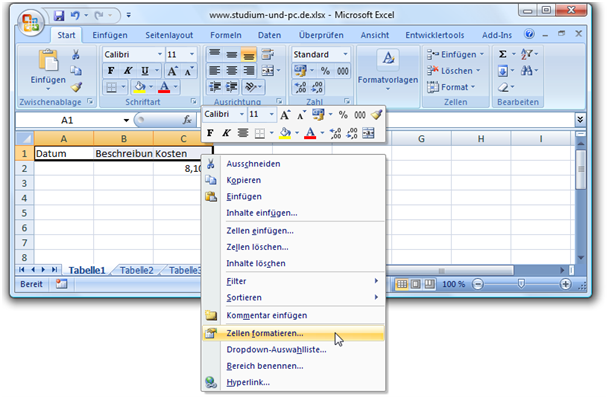Choose Kopieren in the context menu

[294, 180]
